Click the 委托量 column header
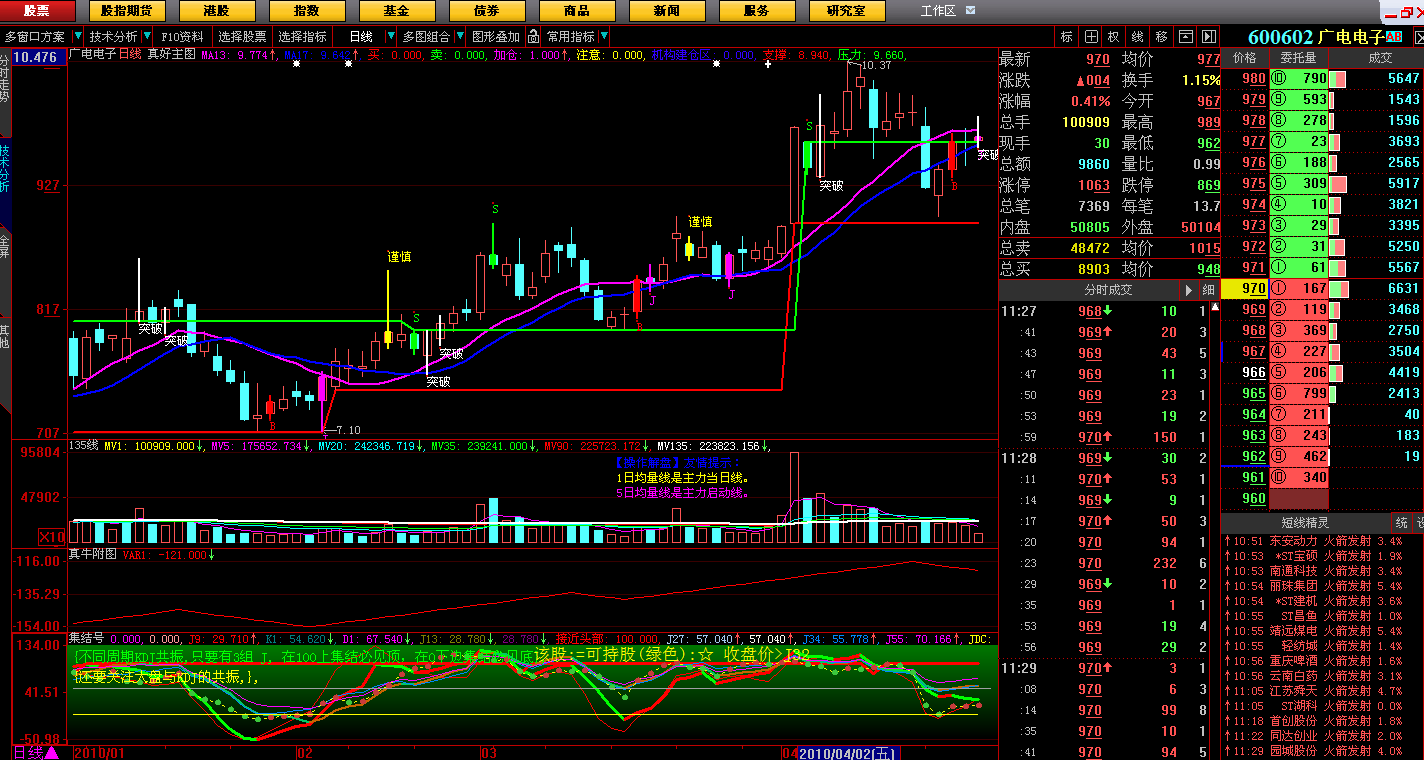 click(1298, 58)
